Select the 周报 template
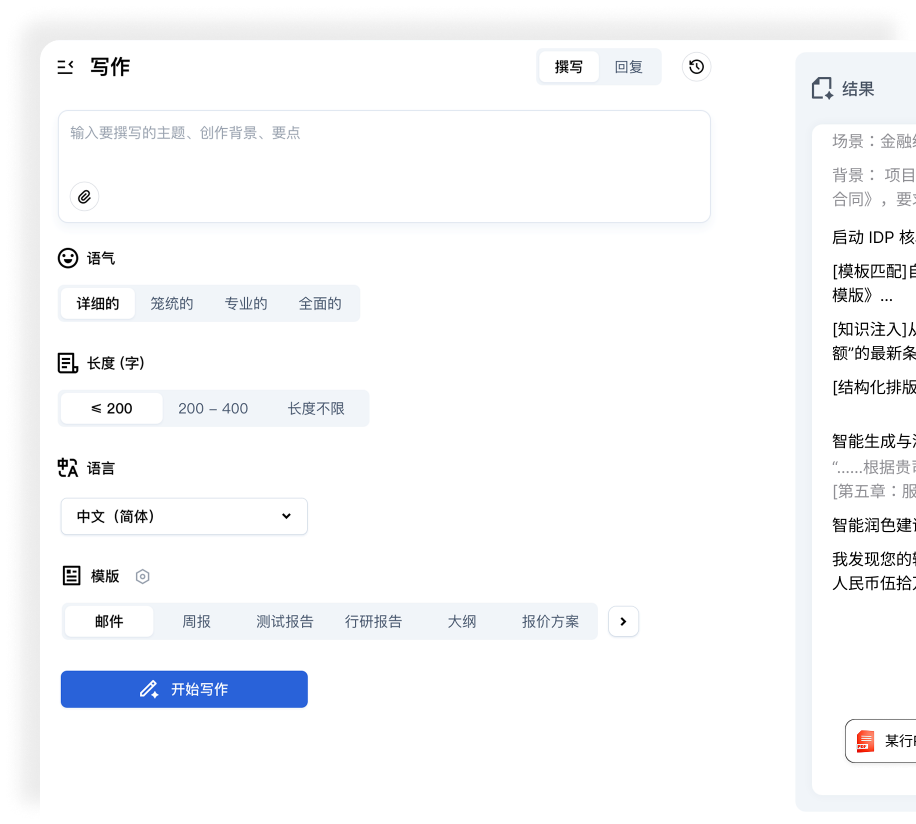 point(196,621)
